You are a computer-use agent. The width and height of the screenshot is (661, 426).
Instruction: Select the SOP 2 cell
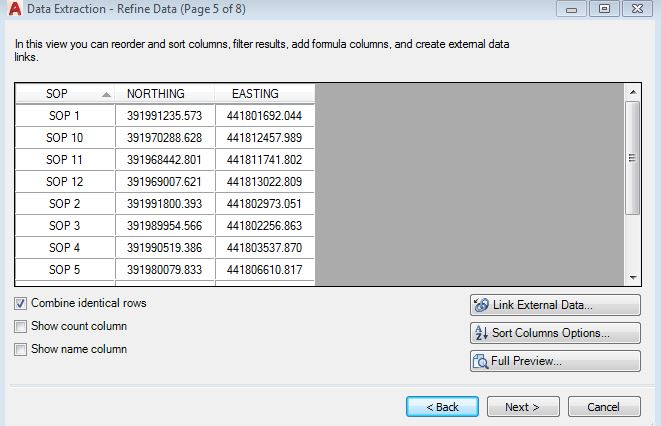[x=65, y=204]
